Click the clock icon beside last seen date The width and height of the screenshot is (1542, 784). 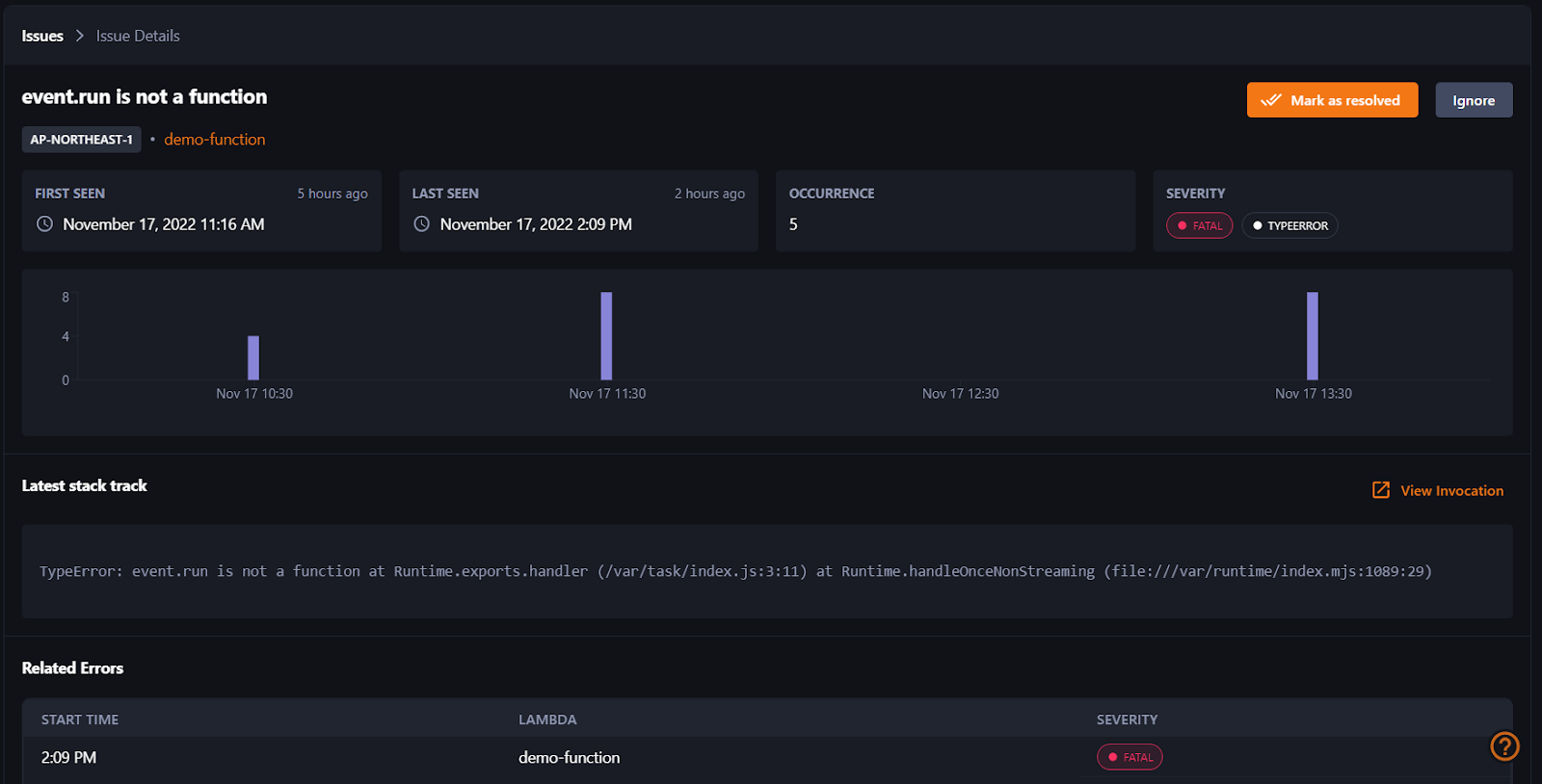tap(421, 224)
